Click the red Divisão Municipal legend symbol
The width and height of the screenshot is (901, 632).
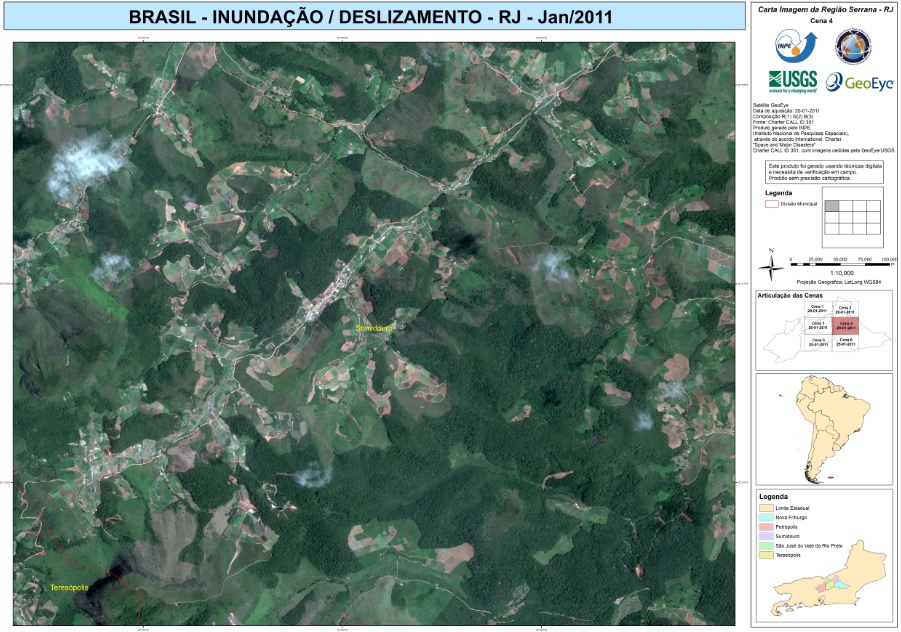pyautogui.click(x=771, y=203)
